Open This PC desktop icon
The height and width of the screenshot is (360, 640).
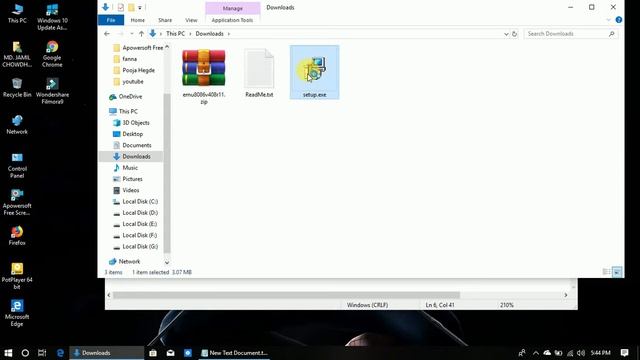[x=17, y=13]
